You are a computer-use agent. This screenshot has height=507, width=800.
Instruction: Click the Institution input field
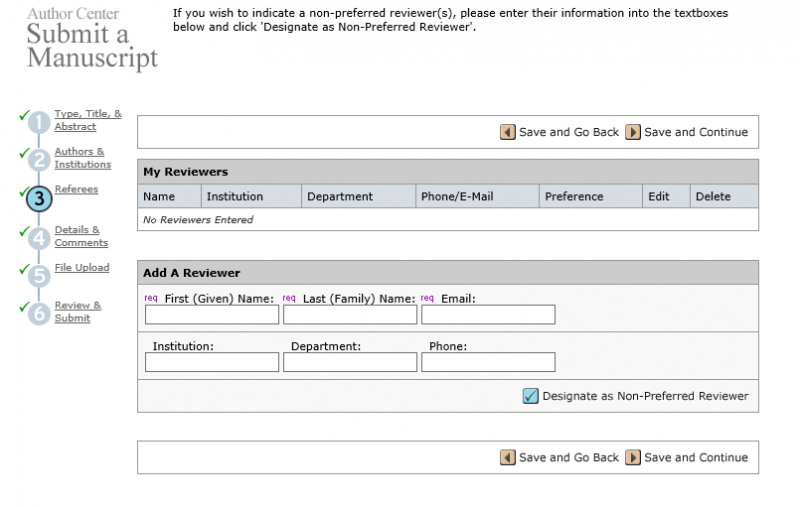point(212,362)
